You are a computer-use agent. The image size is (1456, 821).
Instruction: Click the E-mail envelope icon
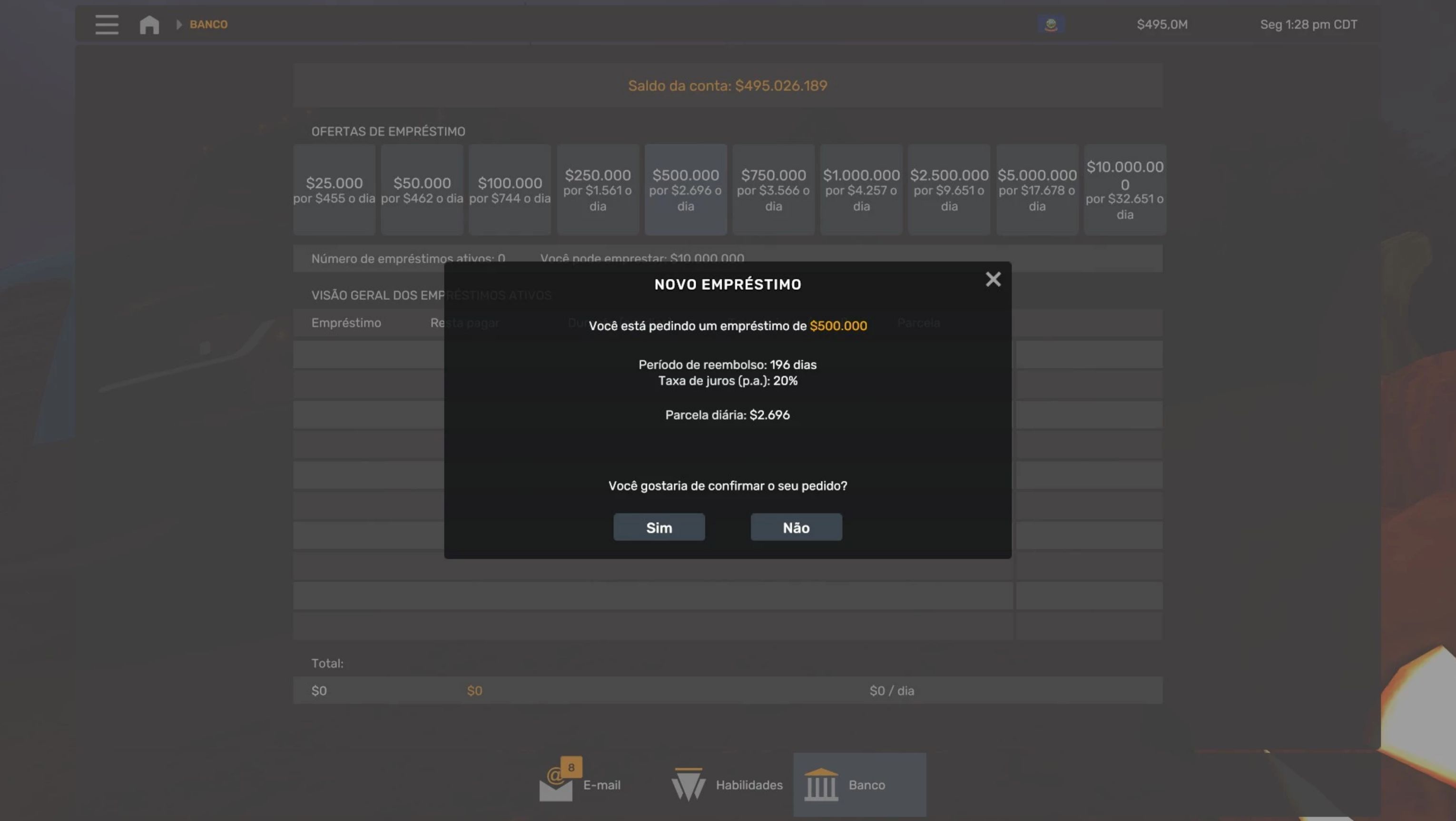[x=556, y=784]
